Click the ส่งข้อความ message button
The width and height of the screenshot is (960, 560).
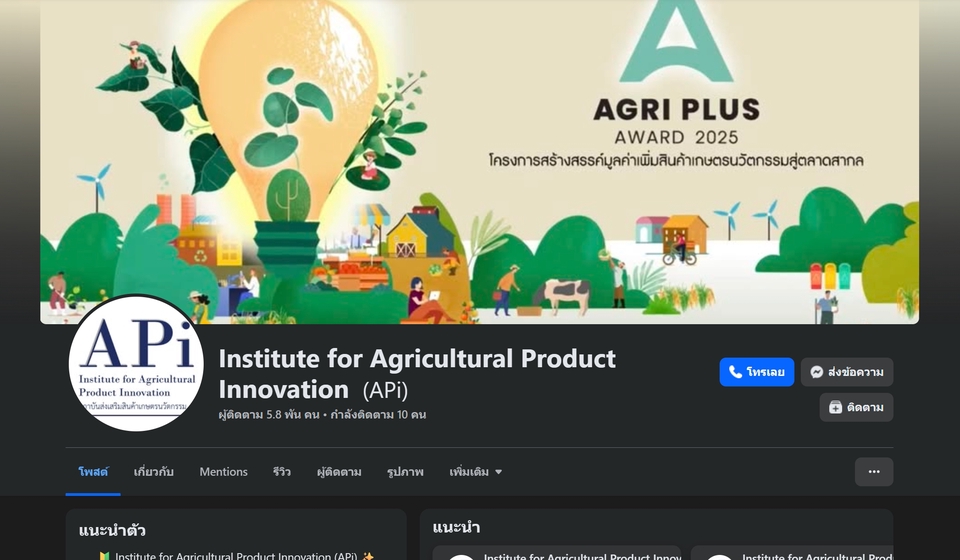pos(847,372)
